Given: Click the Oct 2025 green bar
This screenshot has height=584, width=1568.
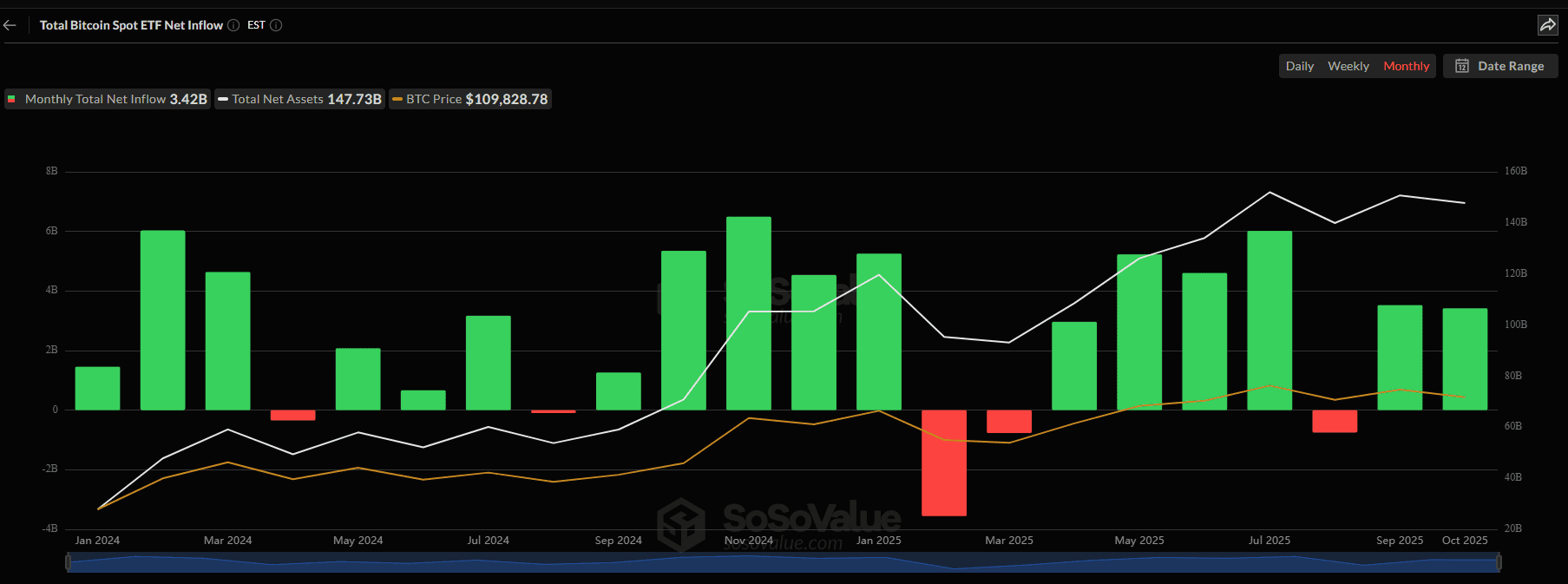Looking at the screenshot, I should click(x=1465, y=358).
